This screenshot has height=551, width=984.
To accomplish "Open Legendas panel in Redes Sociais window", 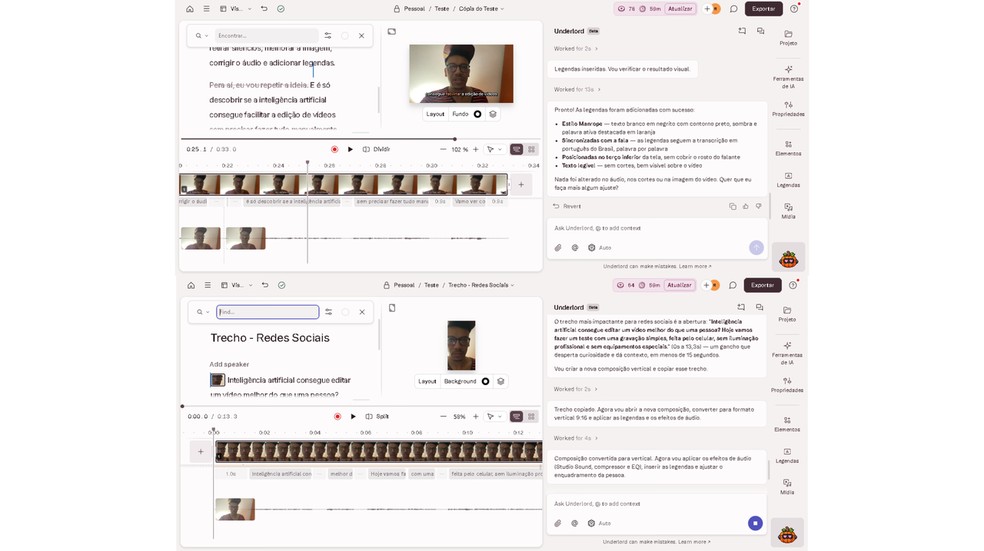I will 787,456.
